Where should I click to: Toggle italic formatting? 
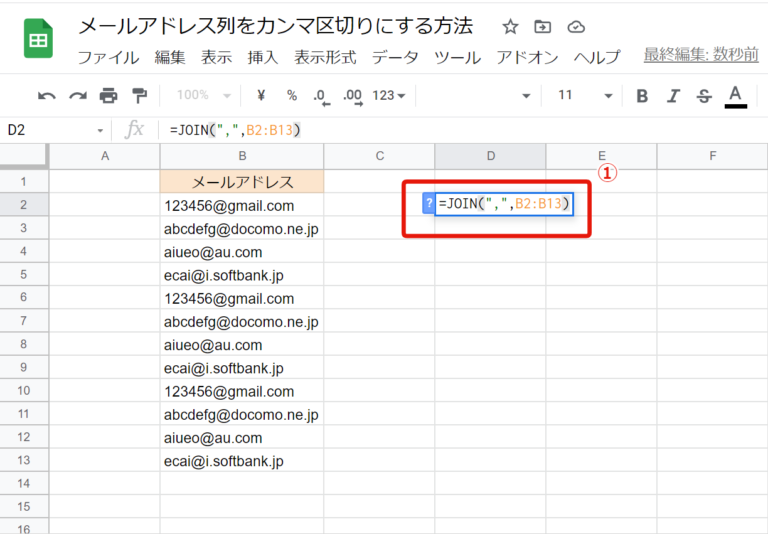point(673,96)
